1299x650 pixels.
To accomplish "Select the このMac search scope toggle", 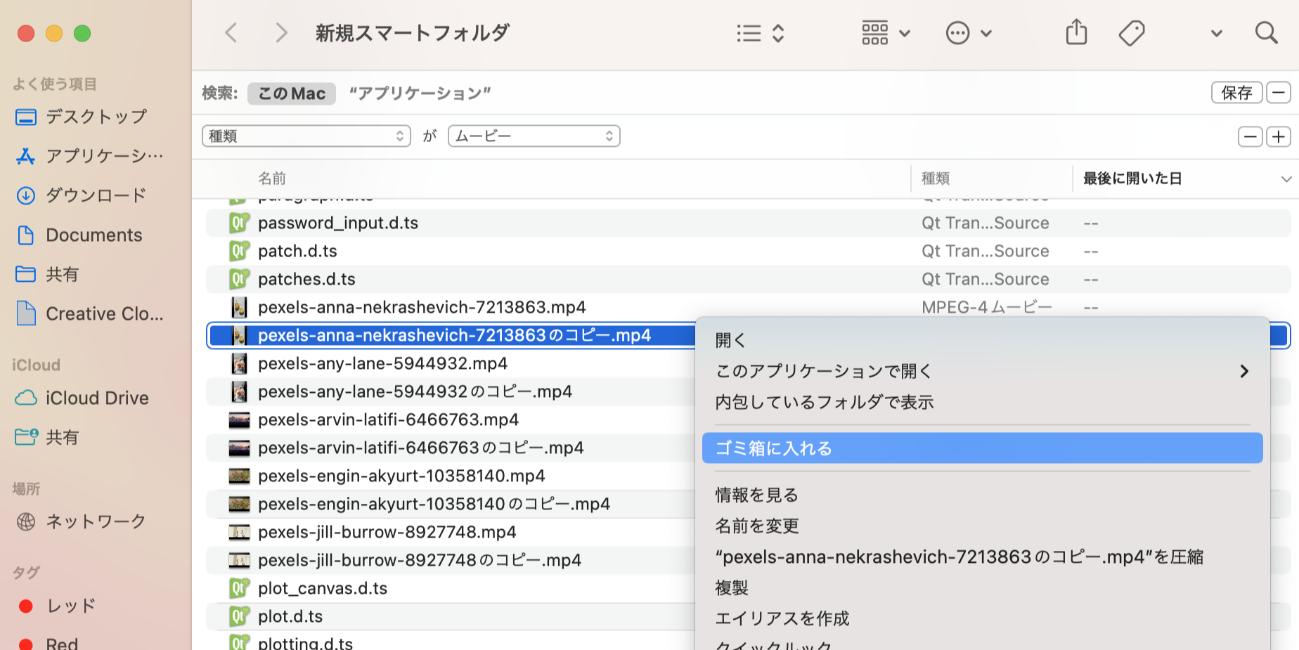I will (x=289, y=92).
